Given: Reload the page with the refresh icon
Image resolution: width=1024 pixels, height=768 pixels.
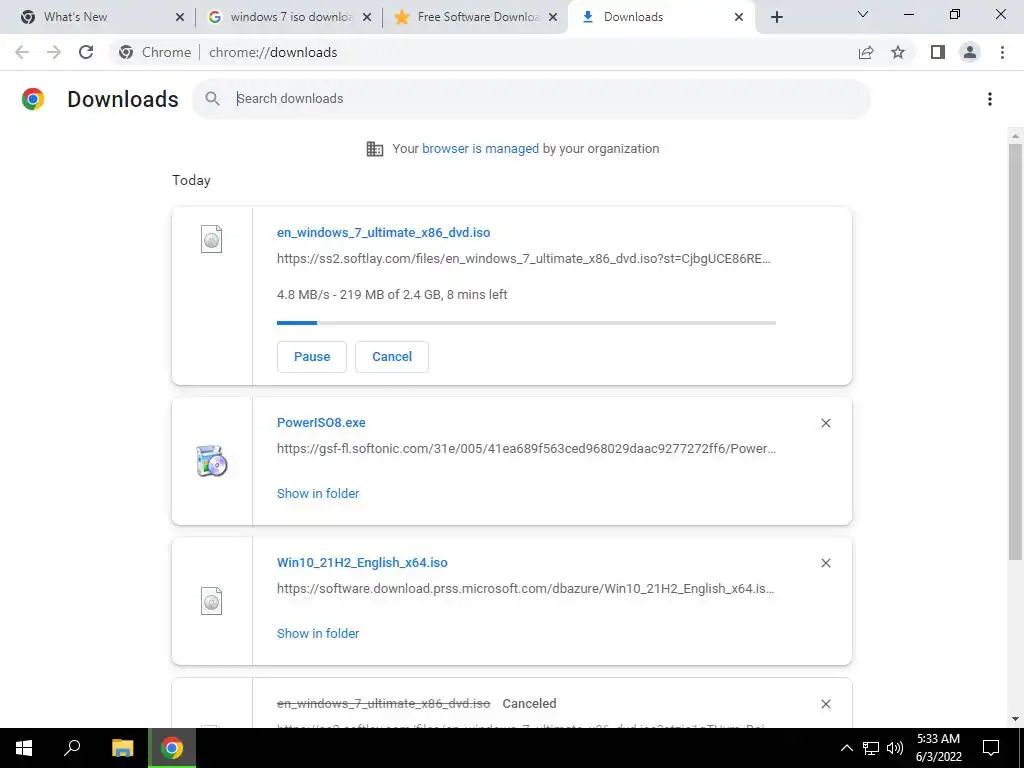Looking at the screenshot, I should point(86,52).
